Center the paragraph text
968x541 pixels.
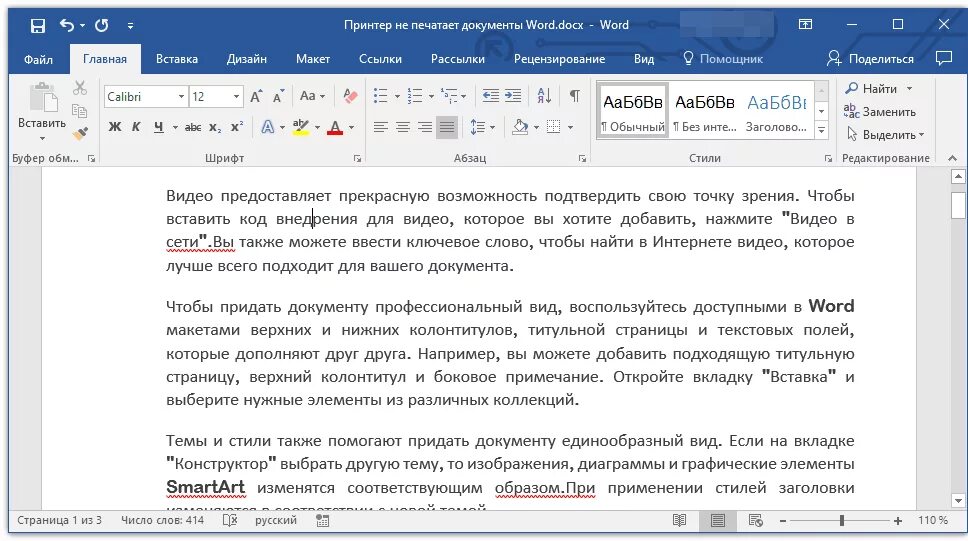[403, 127]
